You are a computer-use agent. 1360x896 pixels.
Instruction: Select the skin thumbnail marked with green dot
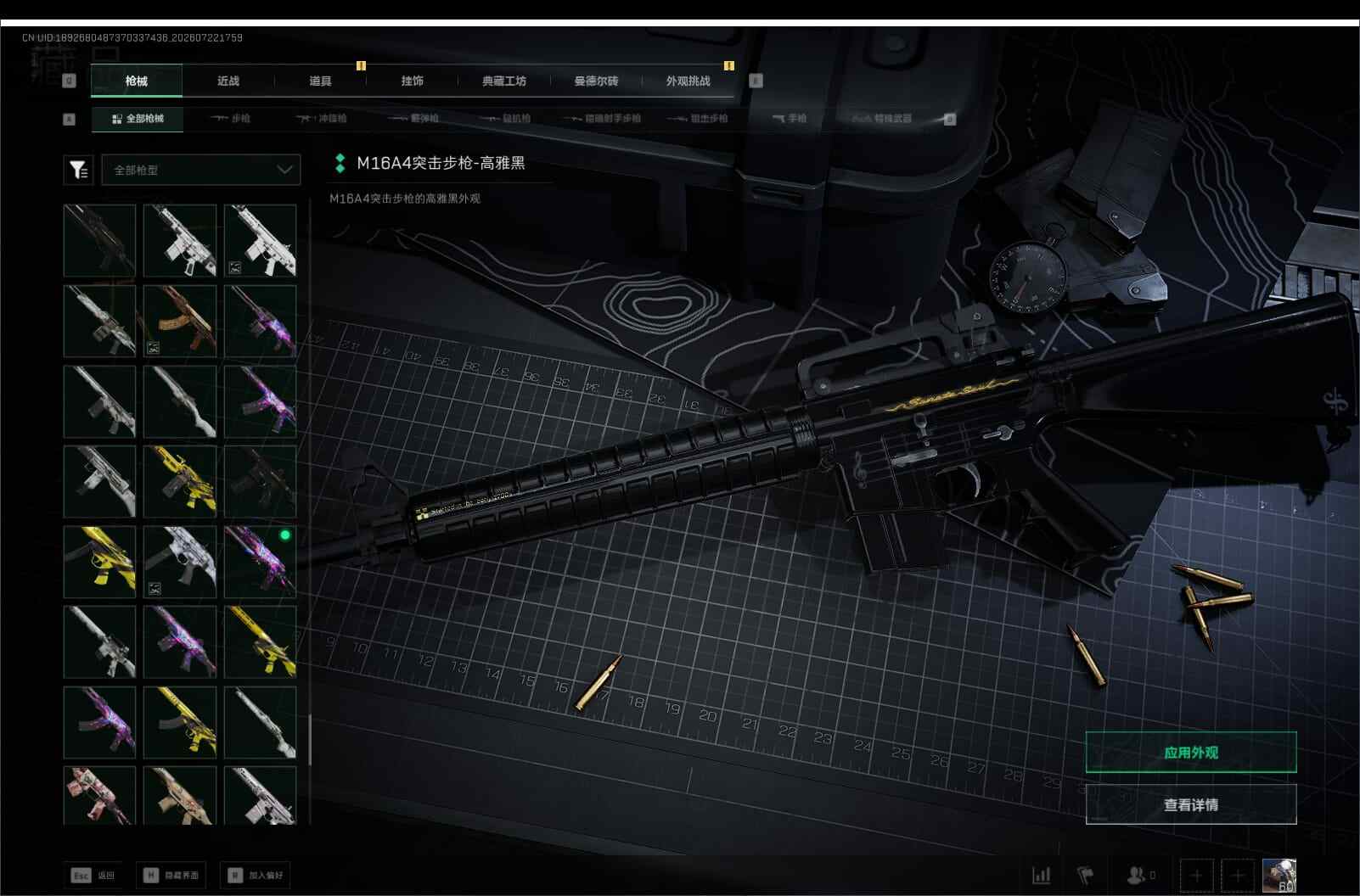[261, 562]
